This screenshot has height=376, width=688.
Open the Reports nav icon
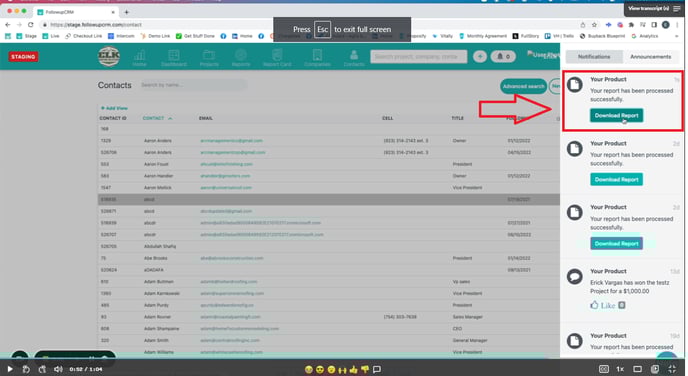[x=240, y=58]
